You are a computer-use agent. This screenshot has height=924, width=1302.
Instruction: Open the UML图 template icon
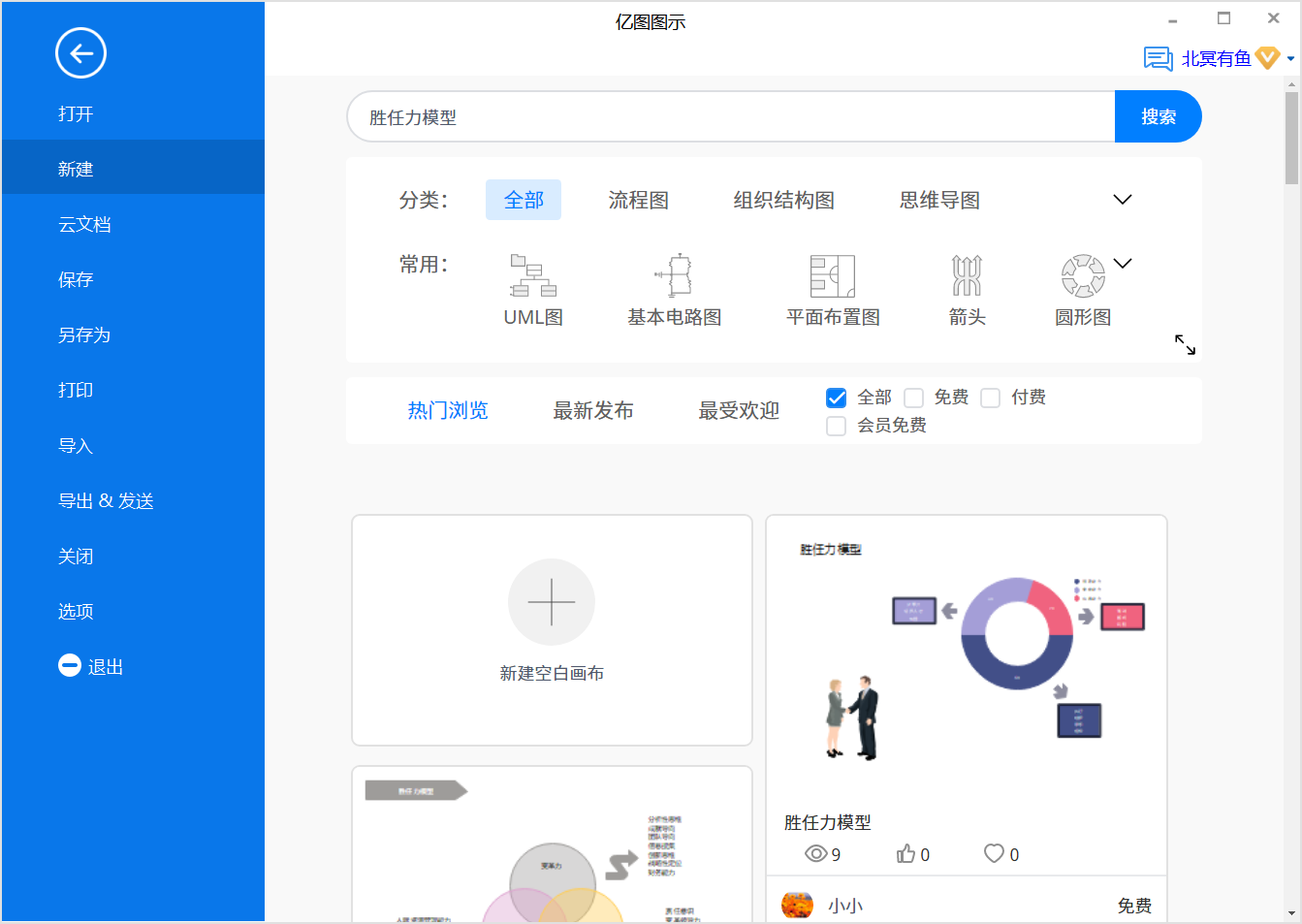click(x=533, y=275)
